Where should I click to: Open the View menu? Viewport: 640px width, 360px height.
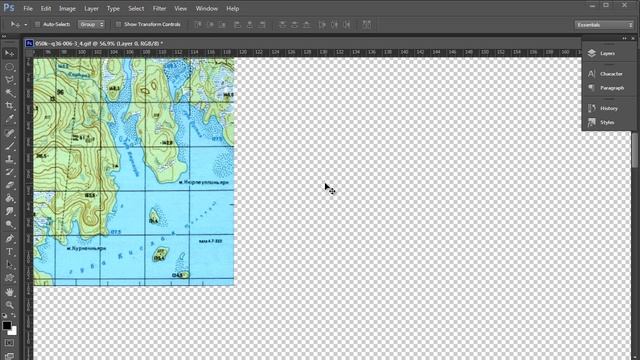pos(180,9)
